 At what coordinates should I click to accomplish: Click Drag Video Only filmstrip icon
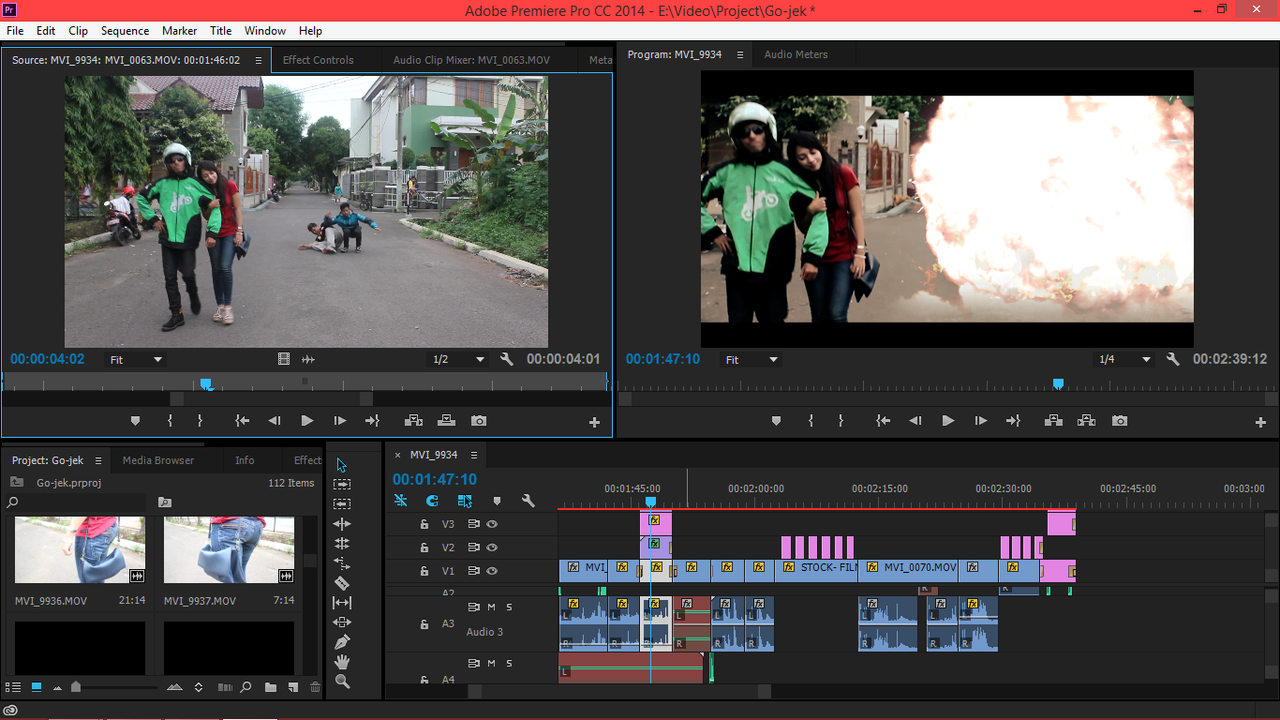click(x=284, y=359)
